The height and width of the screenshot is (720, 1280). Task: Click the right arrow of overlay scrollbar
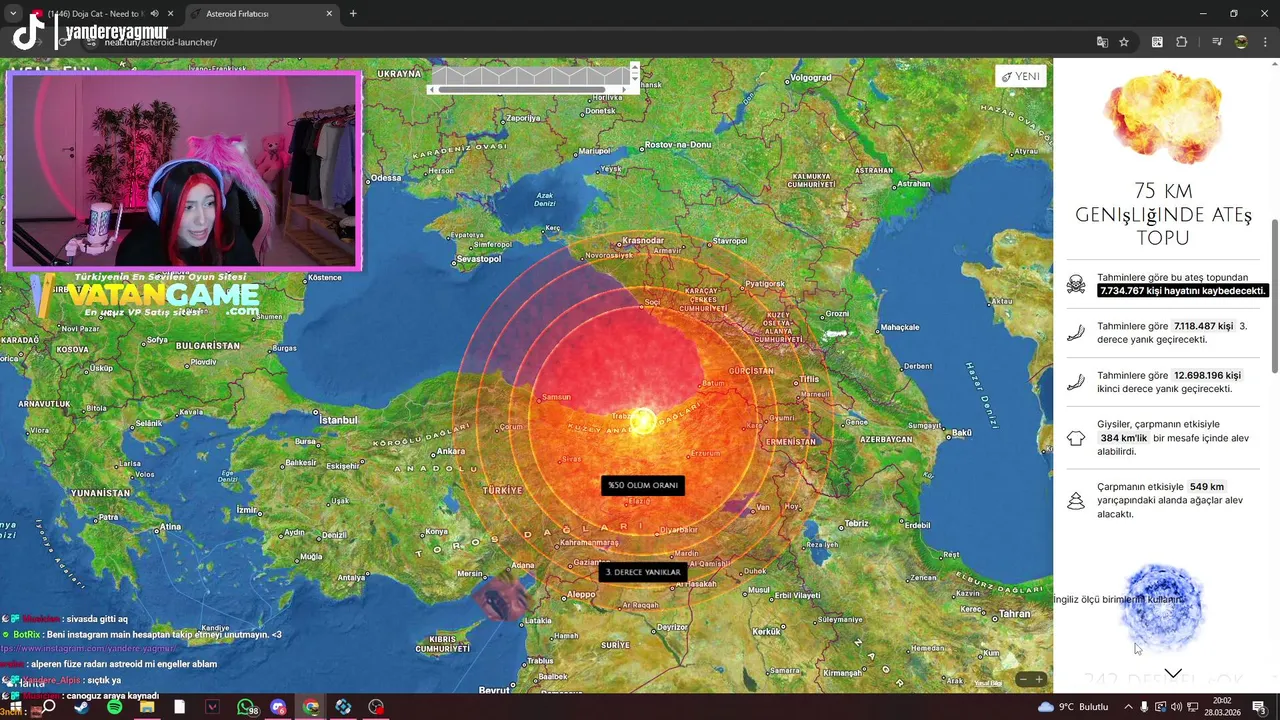coord(625,90)
